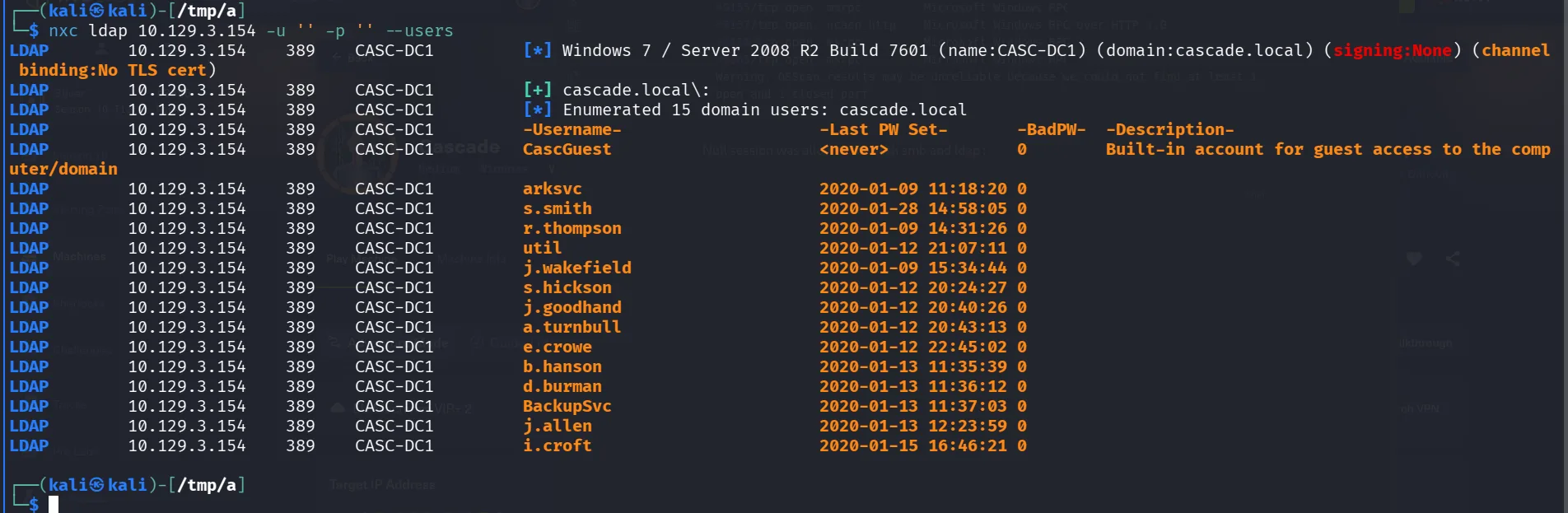This screenshot has height=513, width=1568.
Task: Select the username j.goodhand
Action: click(572, 307)
